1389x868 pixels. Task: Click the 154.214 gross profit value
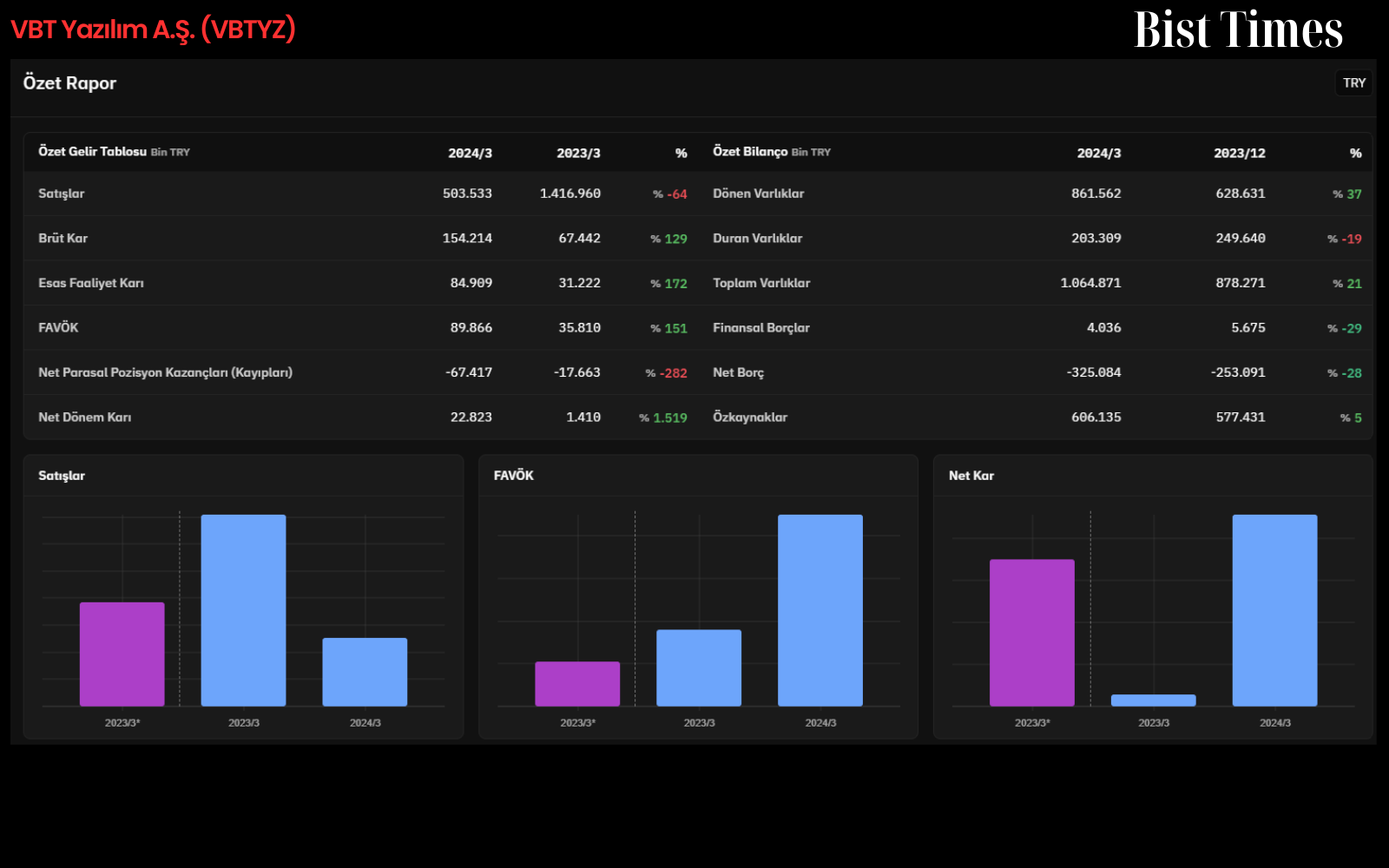467,238
